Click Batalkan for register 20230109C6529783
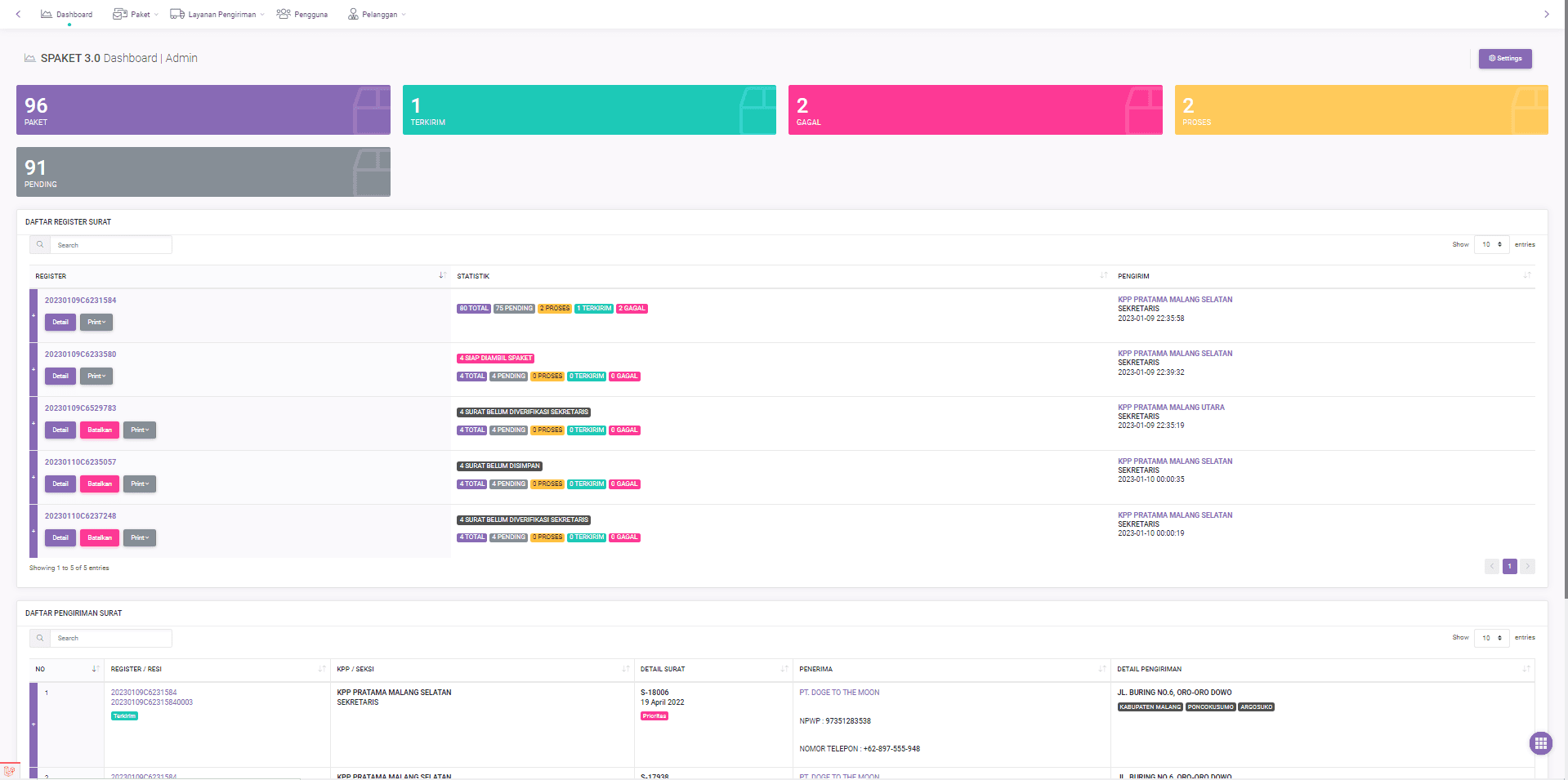 click(100, 430)
